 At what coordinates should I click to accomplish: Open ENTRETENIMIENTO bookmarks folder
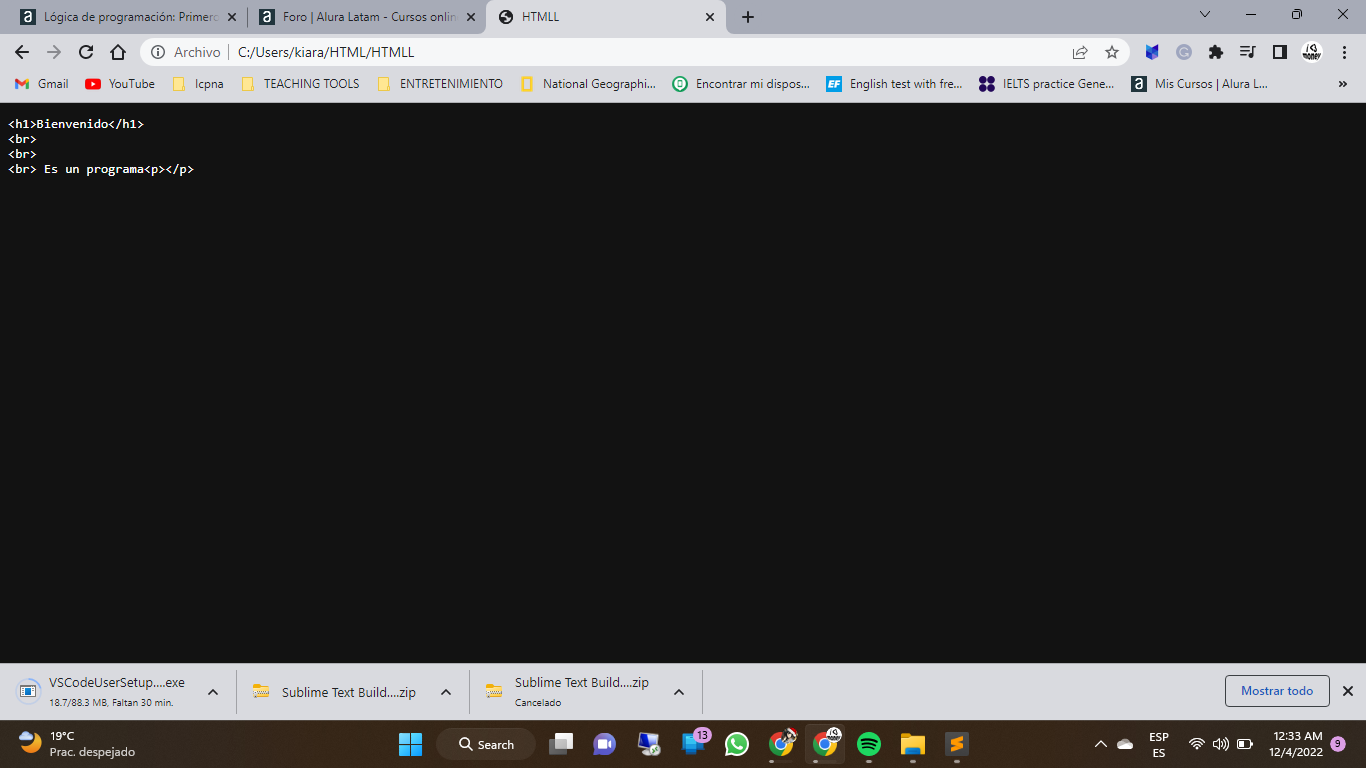tap(440, 84)
